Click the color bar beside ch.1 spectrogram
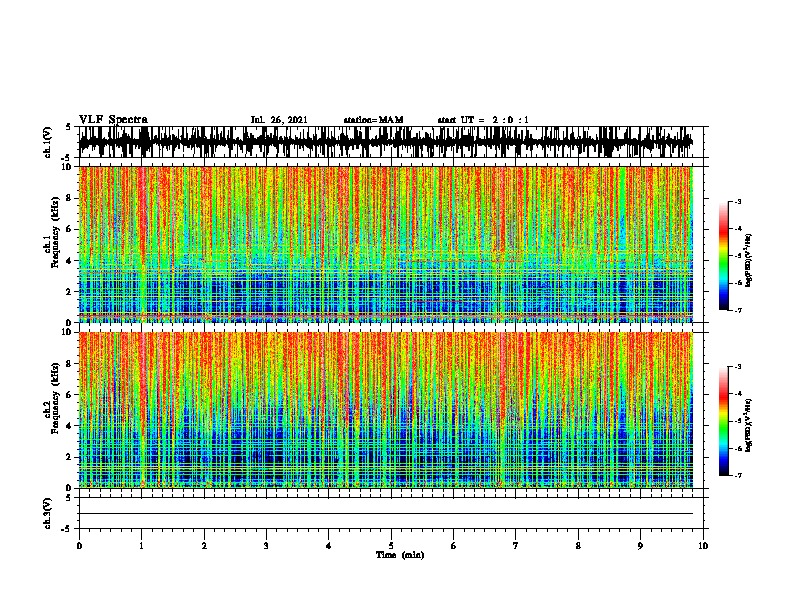Screen dimensions: 792x612 (x=724, y=256)
